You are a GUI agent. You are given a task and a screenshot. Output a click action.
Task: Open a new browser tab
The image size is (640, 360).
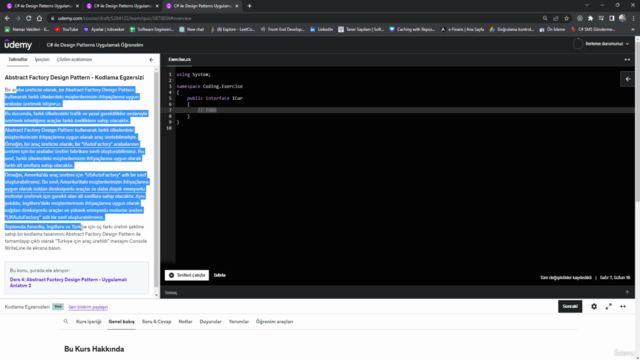(249, 6)
